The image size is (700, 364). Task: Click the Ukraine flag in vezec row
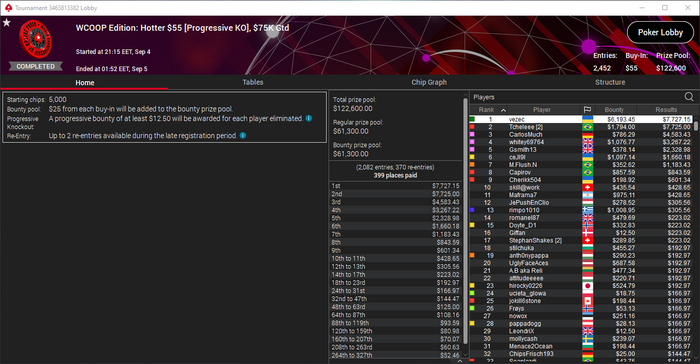coord(588,119)
